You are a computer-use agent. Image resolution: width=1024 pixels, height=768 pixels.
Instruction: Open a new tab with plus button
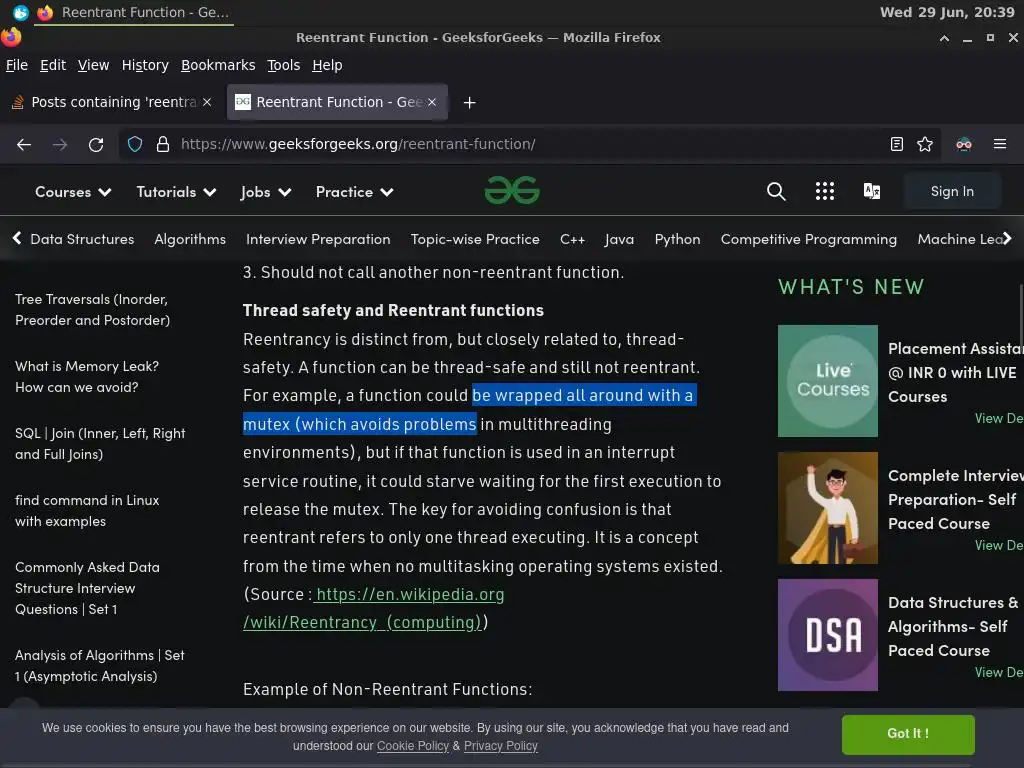pos(470,103)
